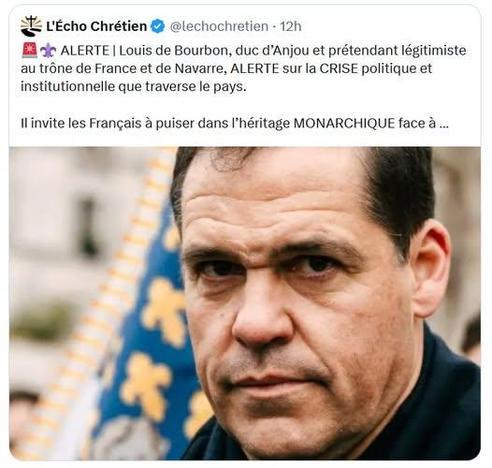
Task: Click the name Louis de Bourbon
Action: tap(175, 51)
